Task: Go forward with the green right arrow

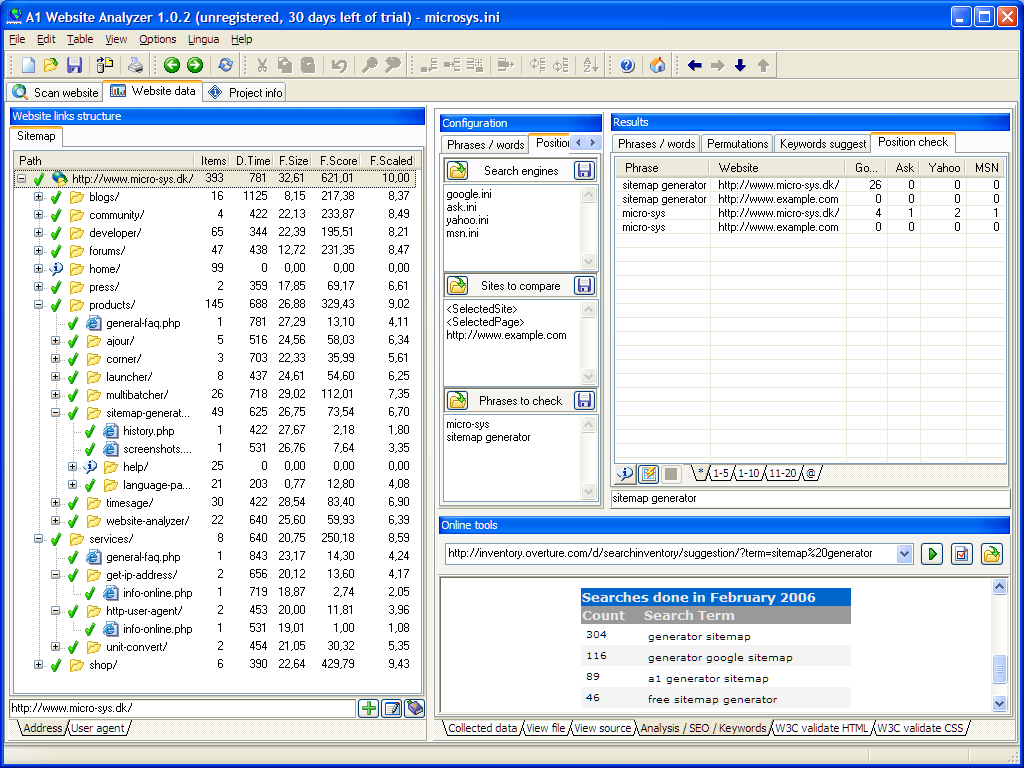Action: [x=195, y=65]
